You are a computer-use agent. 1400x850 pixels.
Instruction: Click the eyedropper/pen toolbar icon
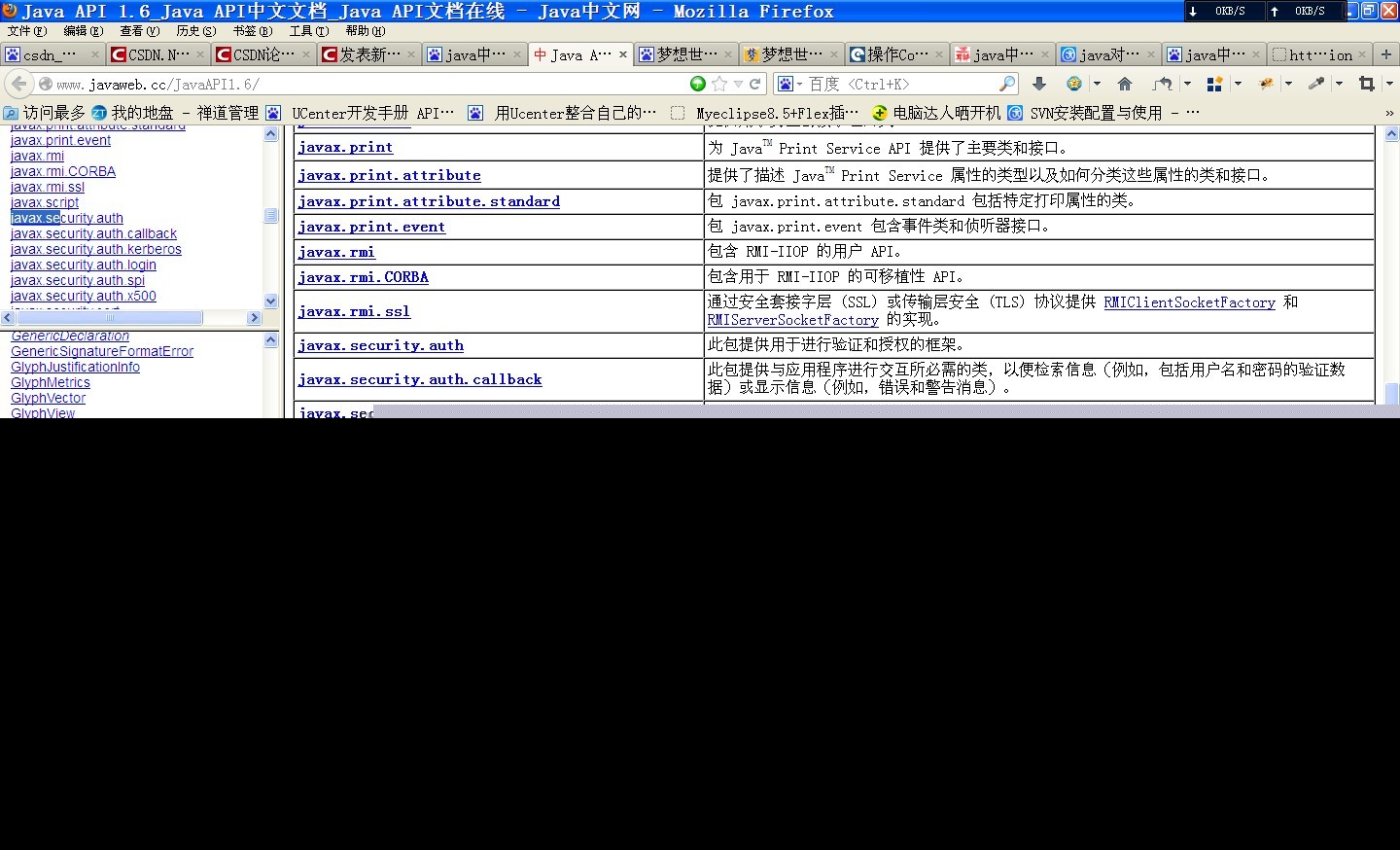coord(1314,84)
